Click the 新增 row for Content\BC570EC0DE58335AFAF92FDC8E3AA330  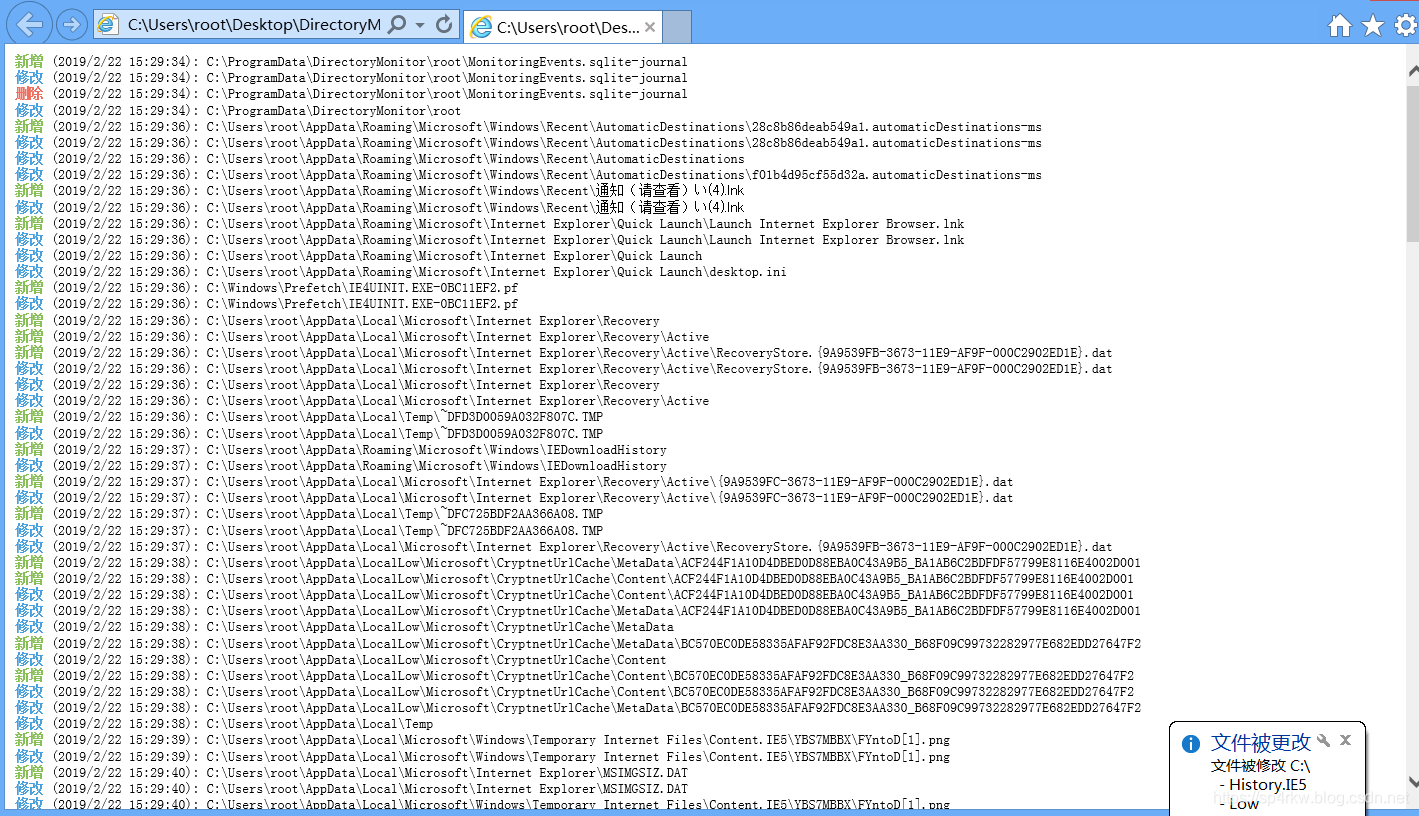click(574, 676)
